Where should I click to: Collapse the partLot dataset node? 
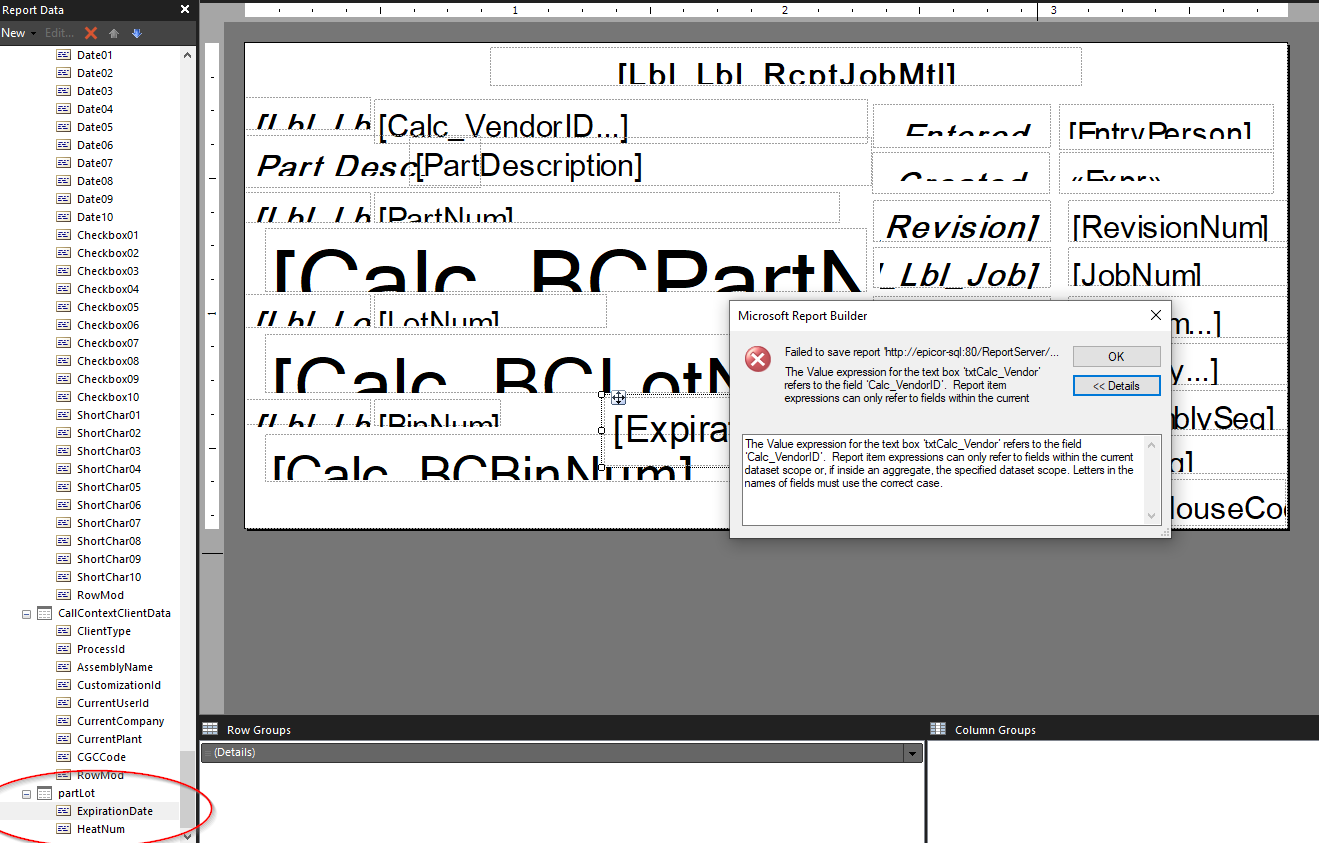click(x=27, y=793)
